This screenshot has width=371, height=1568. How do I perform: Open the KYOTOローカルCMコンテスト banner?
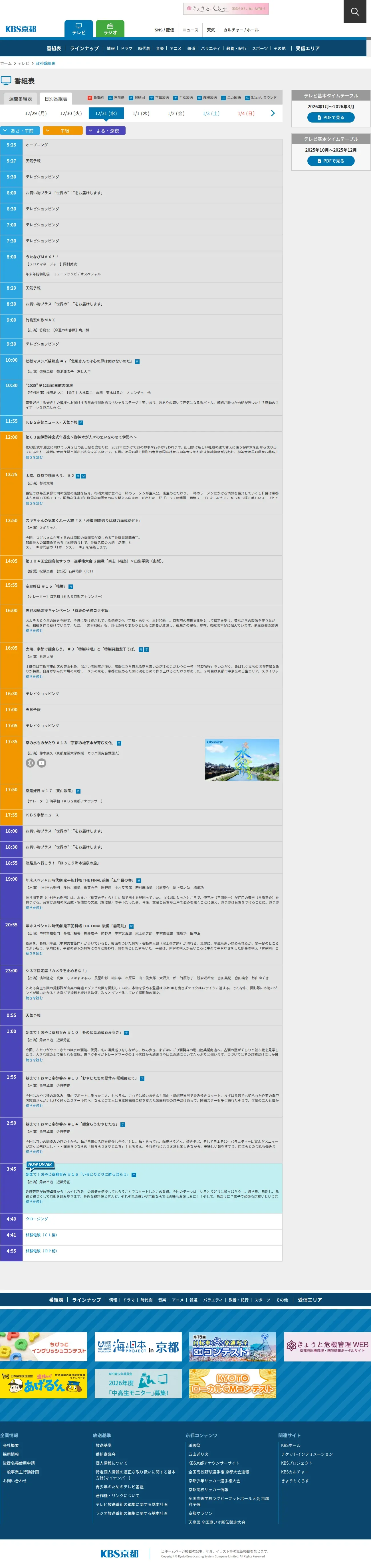click(232, 1384)
